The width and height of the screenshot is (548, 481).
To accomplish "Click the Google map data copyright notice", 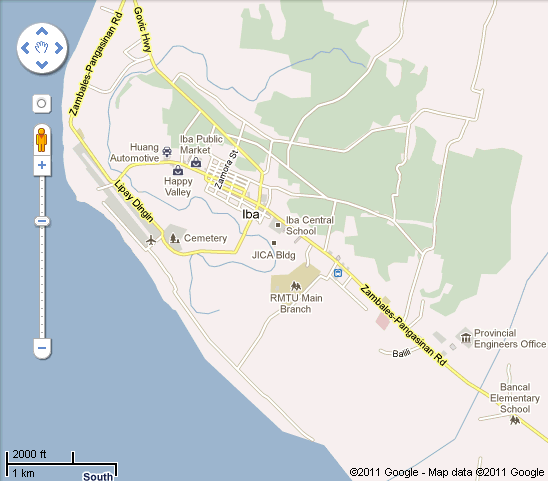I will tap(447, 472).
